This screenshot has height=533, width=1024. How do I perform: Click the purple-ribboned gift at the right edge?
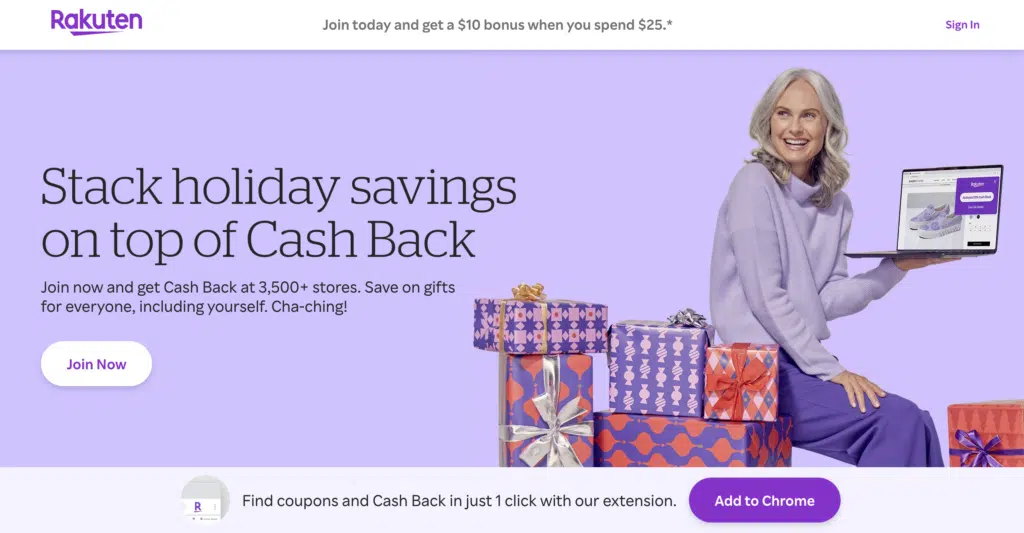pos(984,437)
